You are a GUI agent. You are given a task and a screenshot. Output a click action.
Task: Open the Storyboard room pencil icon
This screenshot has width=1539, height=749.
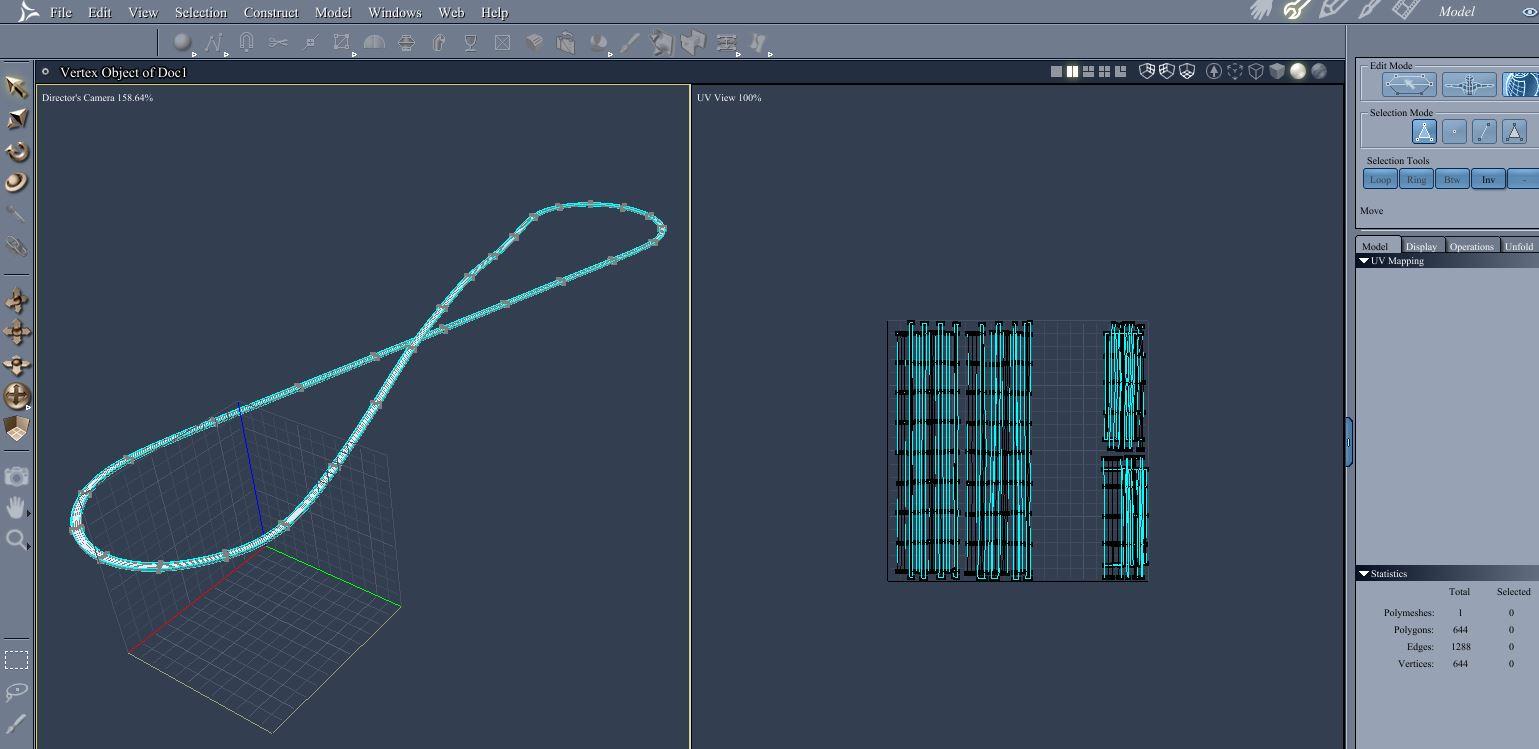tap(1334, 11)
